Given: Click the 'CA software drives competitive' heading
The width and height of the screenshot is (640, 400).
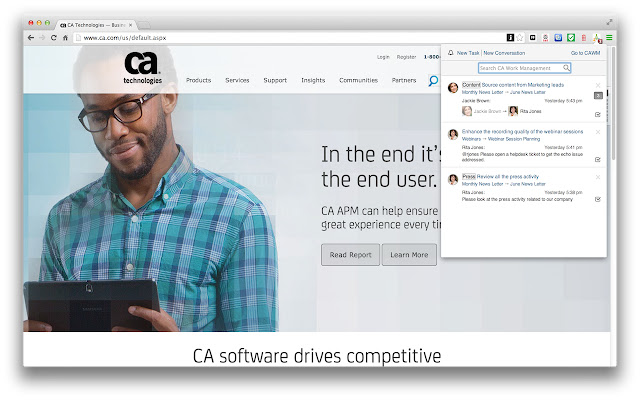Looking at the screenshot, I should click(317, 356).
